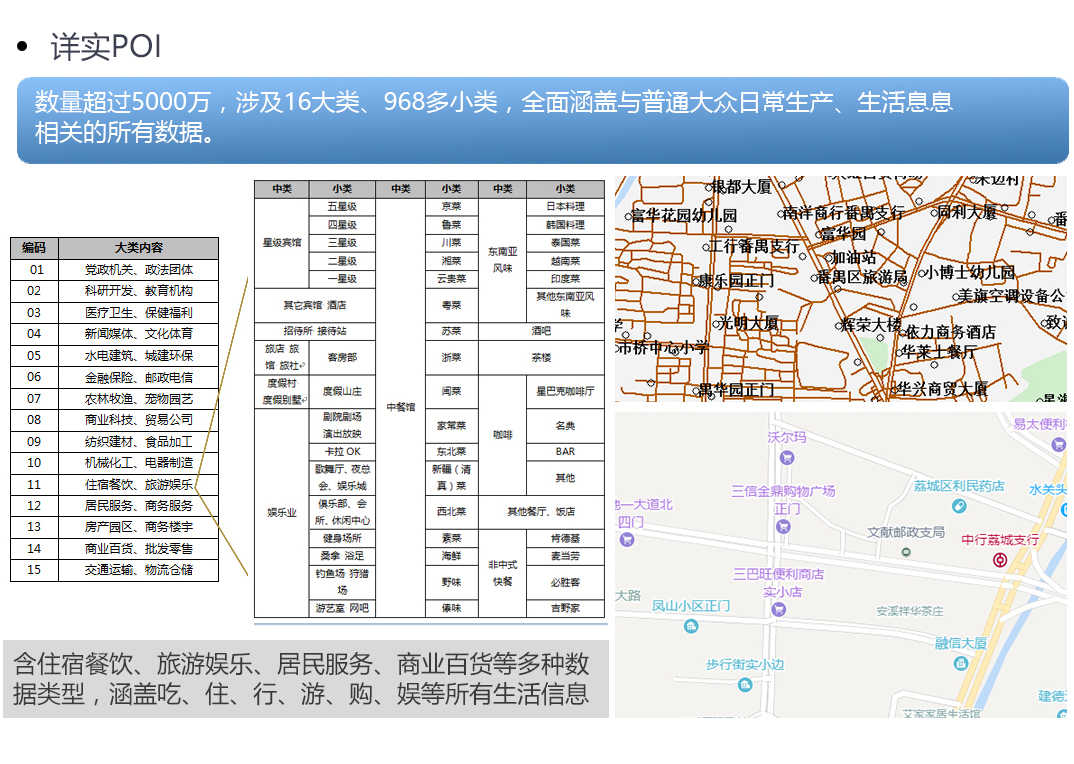The image size is (1074, 764).
Task: Select the 中餐馆 category cell
Action: coord(400,408)
